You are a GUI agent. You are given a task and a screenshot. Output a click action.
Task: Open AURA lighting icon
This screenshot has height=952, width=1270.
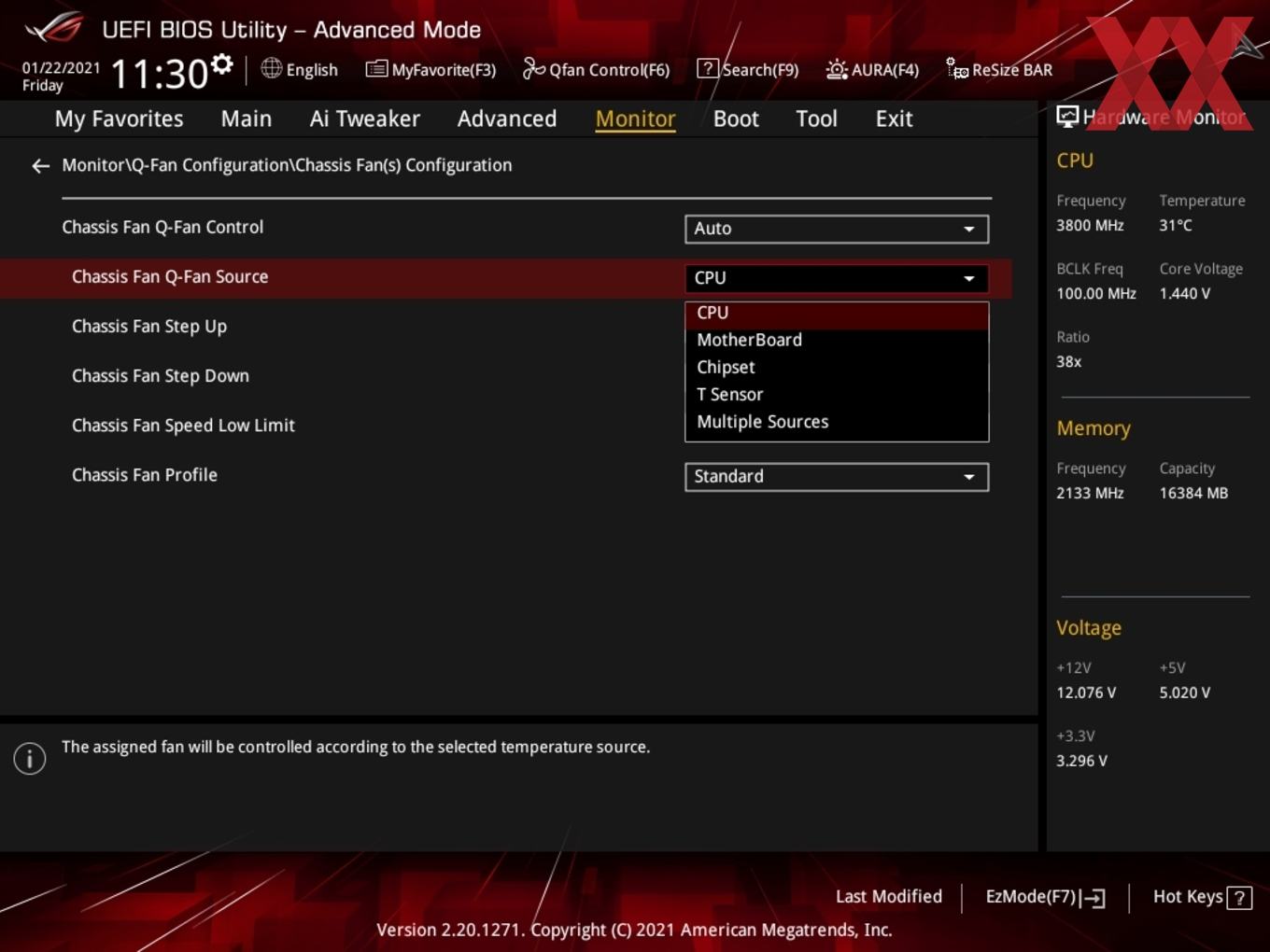tap(837, 69)
